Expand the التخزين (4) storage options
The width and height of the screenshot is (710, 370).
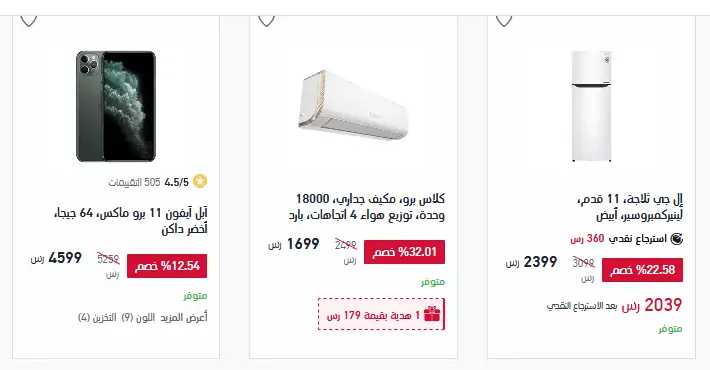pyautogui.click(x=97, y=317)
